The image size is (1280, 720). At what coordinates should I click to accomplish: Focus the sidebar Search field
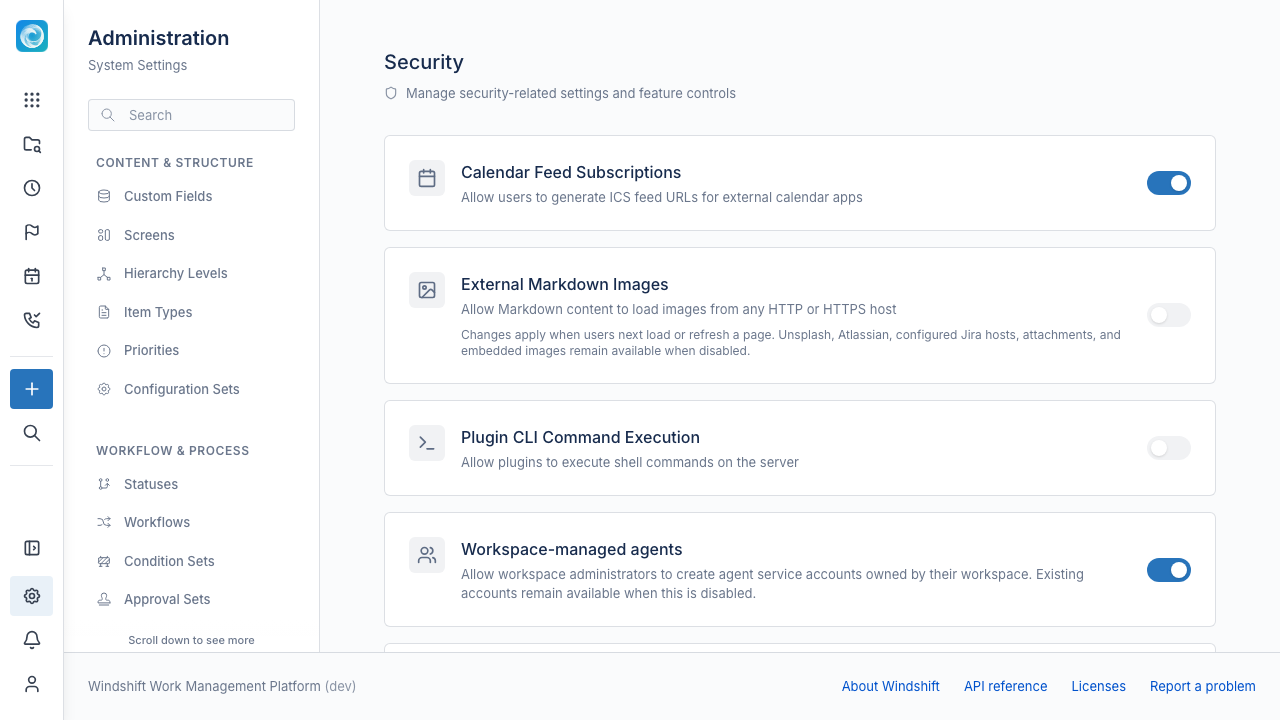pyautogui.click(x=191, y=115)
